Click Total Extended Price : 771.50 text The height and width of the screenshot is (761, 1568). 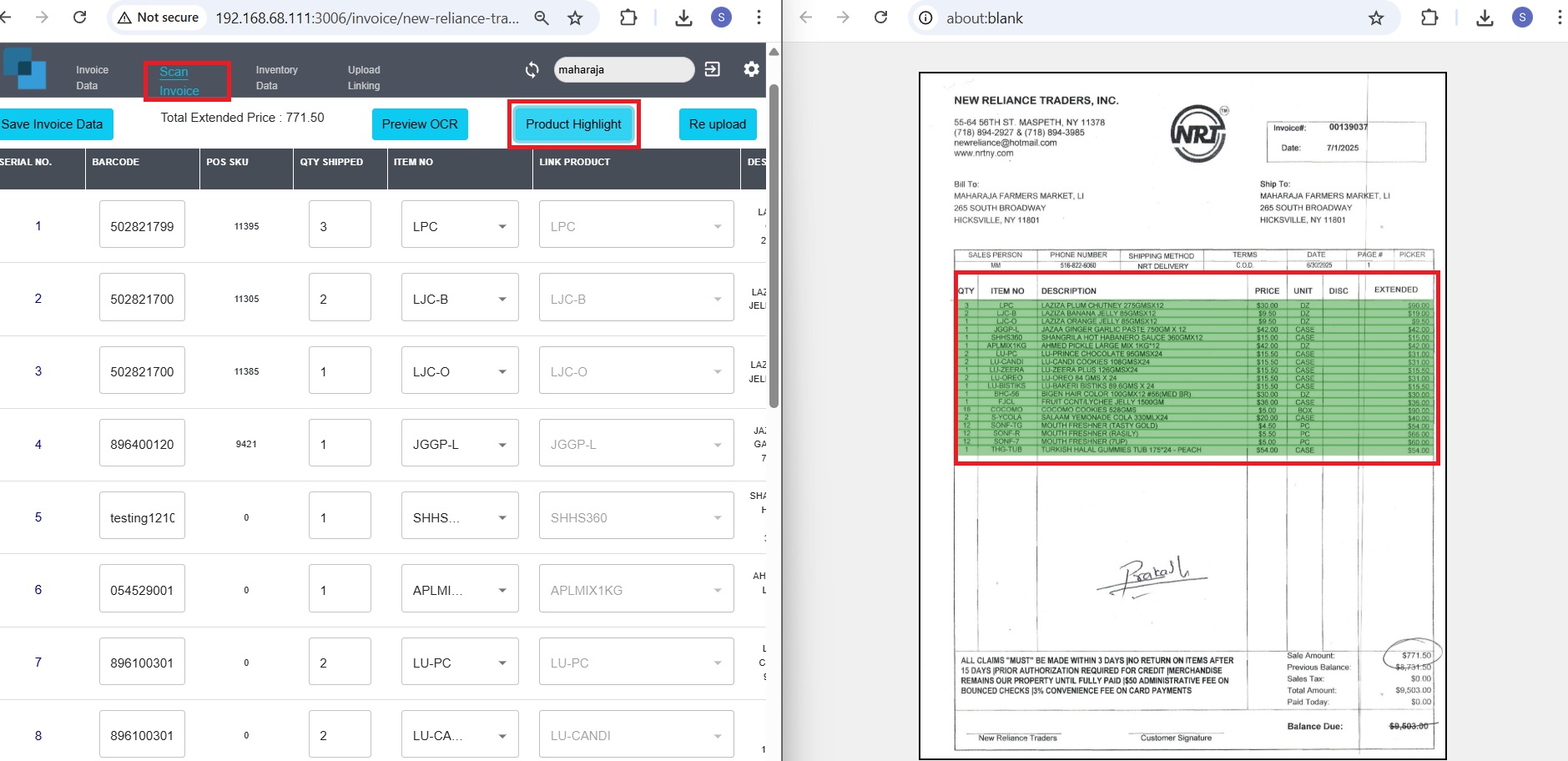click(242, 118)
